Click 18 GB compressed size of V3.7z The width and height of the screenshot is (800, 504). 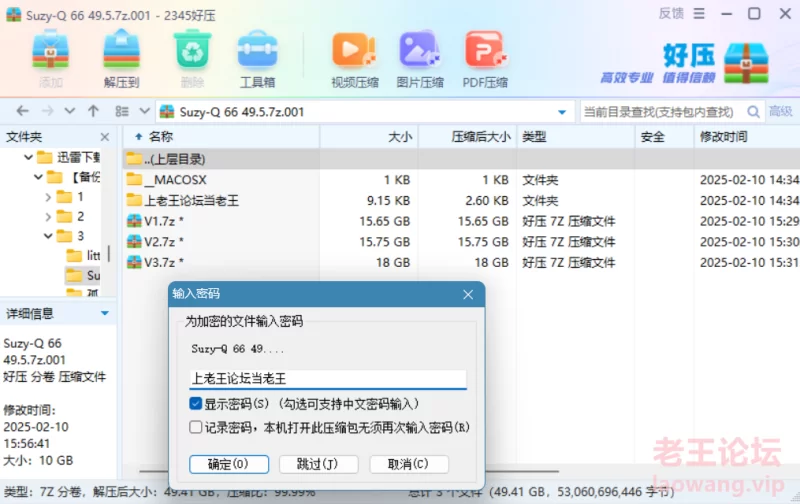(491, 262)
